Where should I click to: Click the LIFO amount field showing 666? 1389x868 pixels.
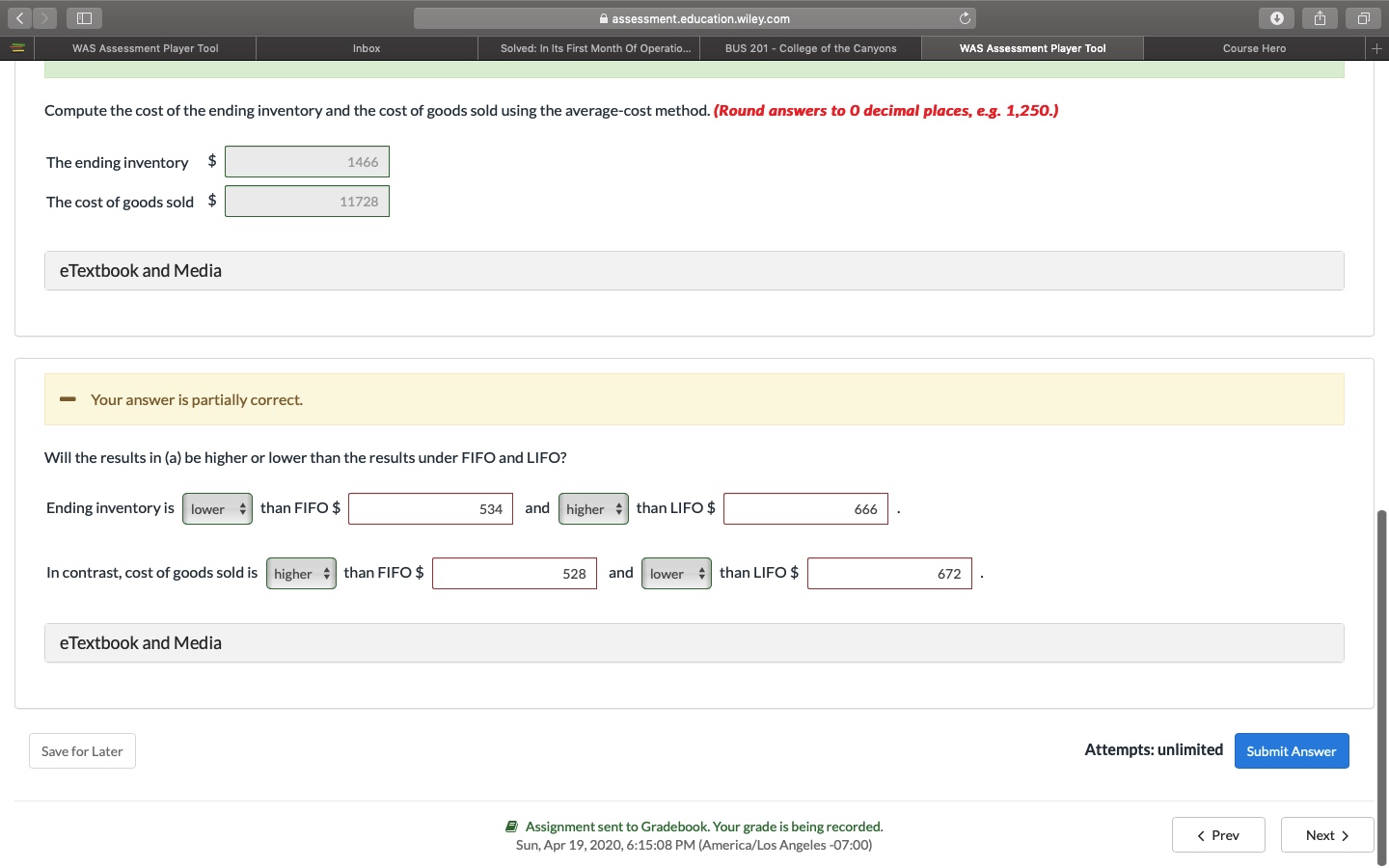point(805,509)
